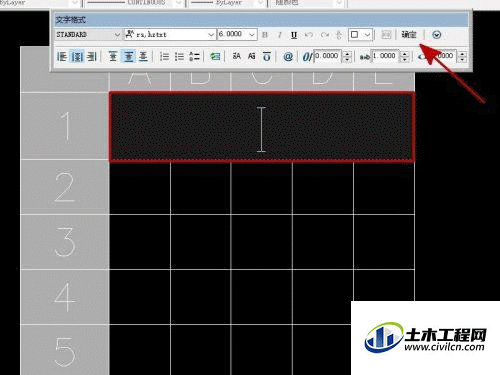This screenshot has width=500, height=375.
Task: Select the empty cell in column E, row 2
Action: coord(384,188)
